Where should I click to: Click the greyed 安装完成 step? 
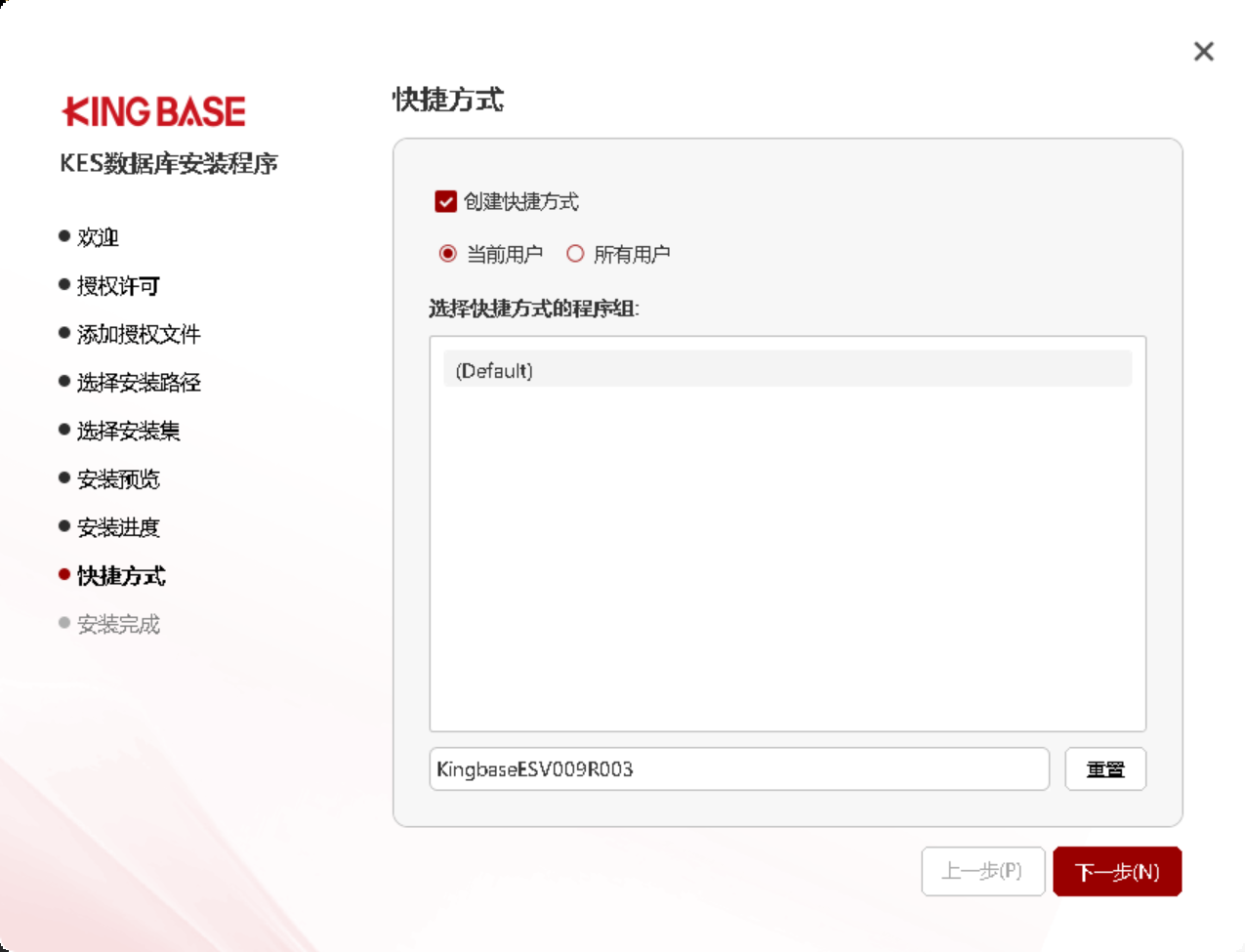pyautogui.click(x=118, y=624)
